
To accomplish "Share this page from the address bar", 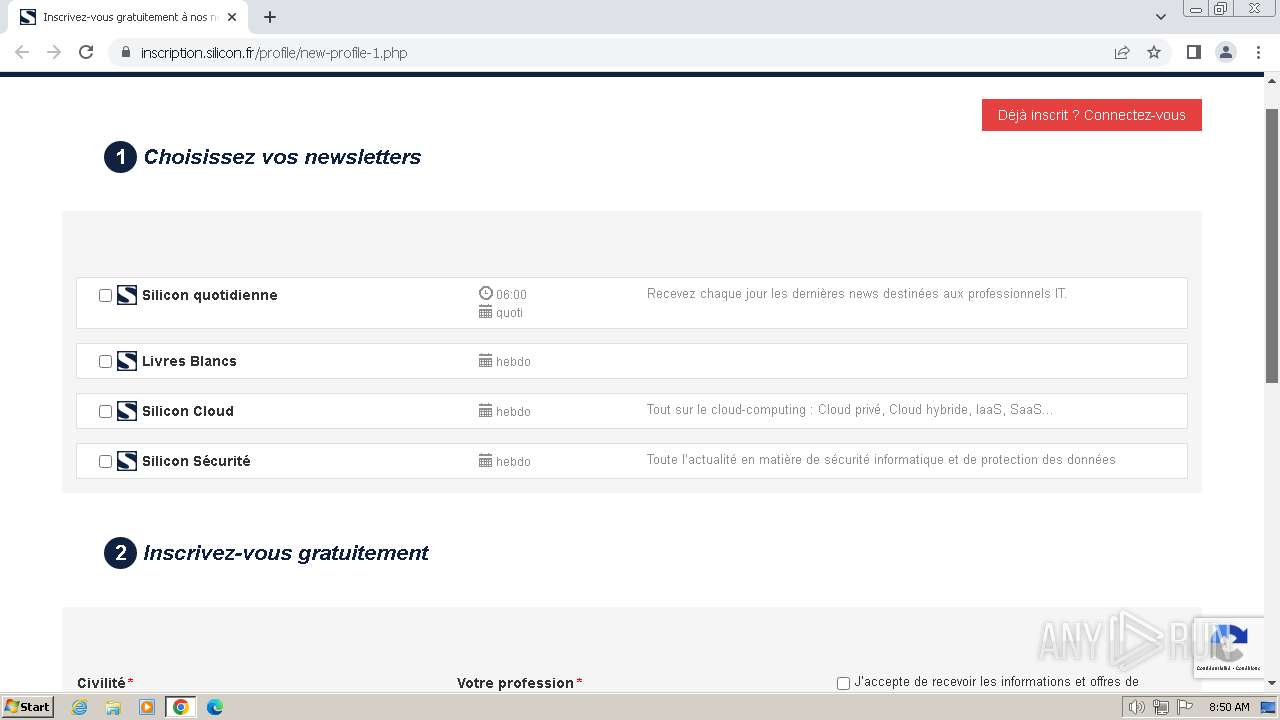I will tap(1122, 52).
